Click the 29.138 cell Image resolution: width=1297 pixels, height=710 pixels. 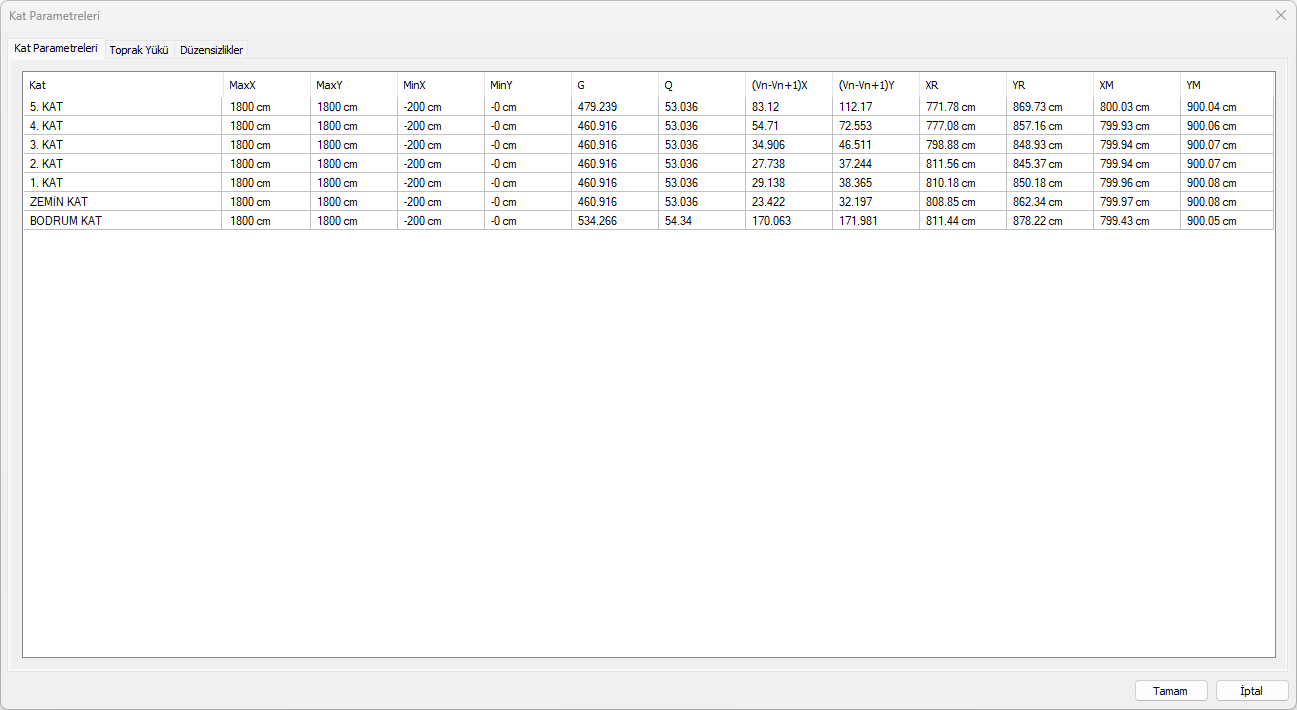(x=788, y=183)
